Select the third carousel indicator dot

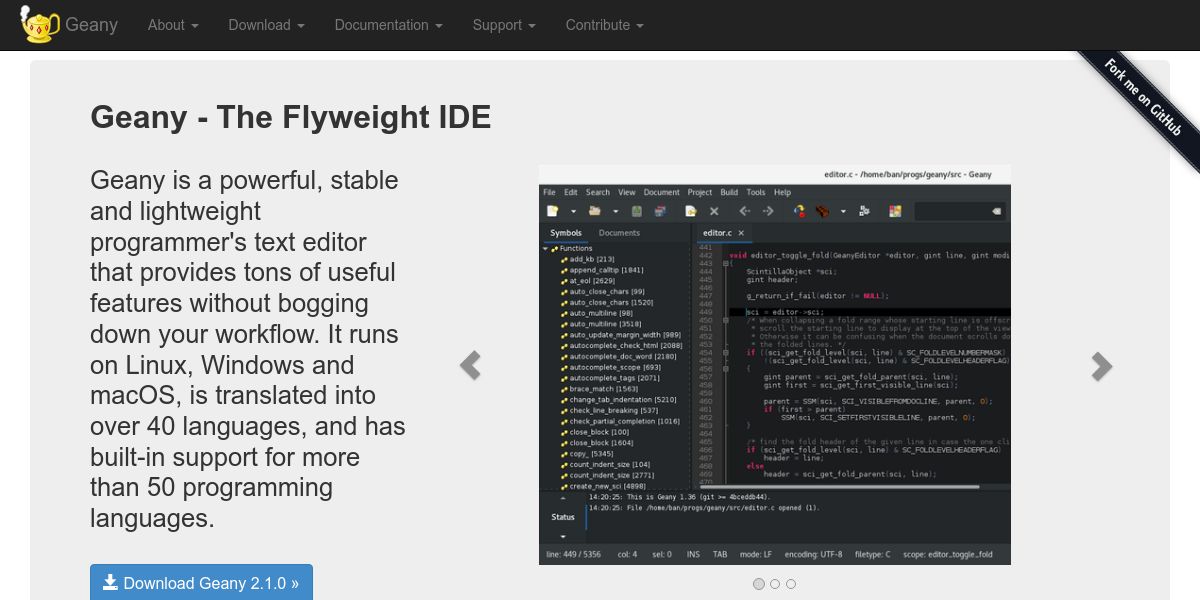(x=791, y=584)
